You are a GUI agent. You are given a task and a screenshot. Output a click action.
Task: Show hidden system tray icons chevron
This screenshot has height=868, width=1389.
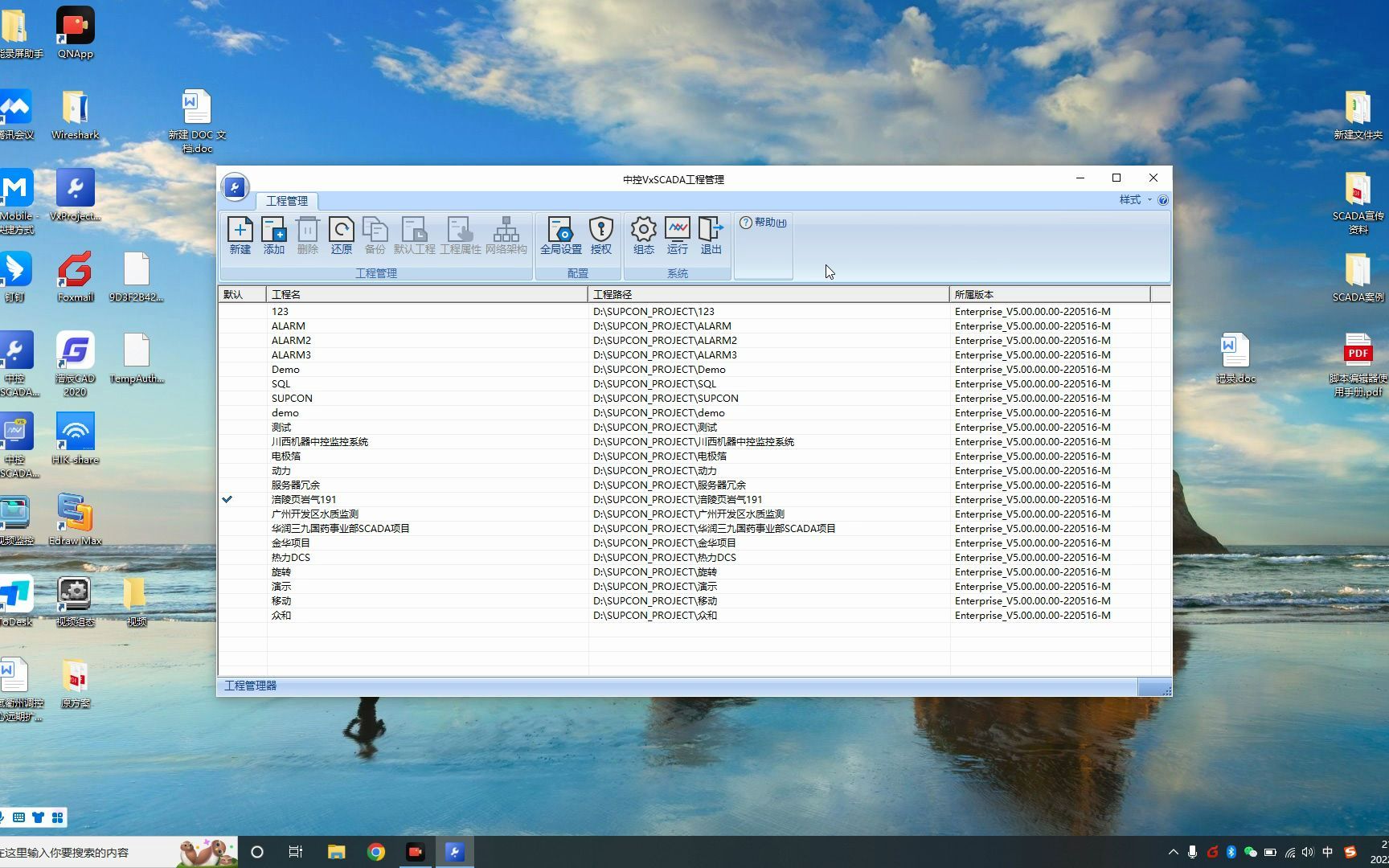click(1173, 852)
